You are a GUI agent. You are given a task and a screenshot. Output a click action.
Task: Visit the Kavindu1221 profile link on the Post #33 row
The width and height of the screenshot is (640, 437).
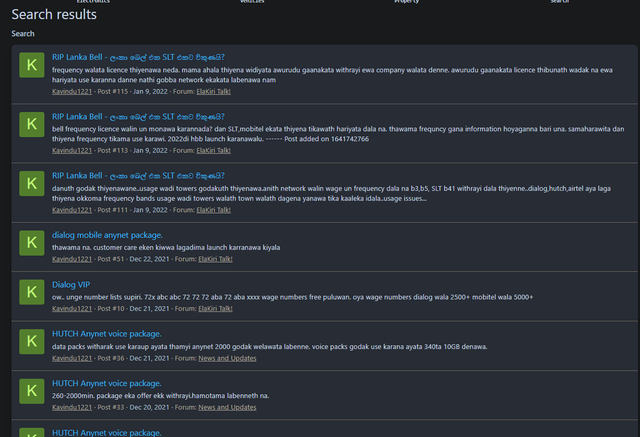(x=72, y=407)
